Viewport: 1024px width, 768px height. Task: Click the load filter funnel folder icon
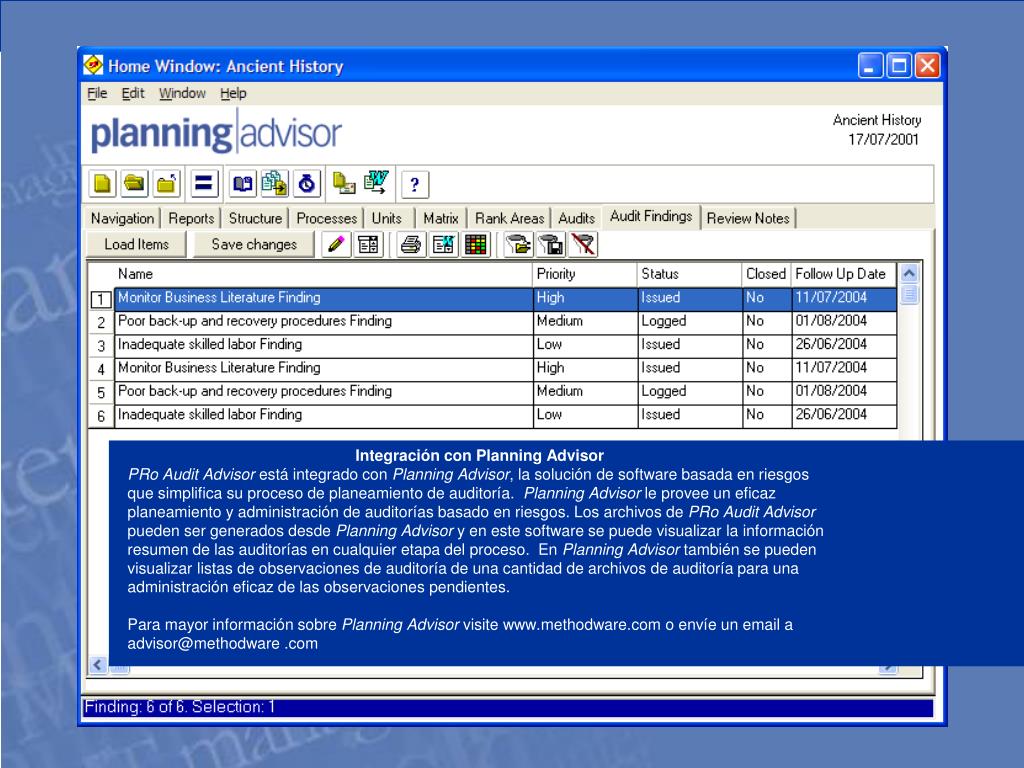click(519, 245)
